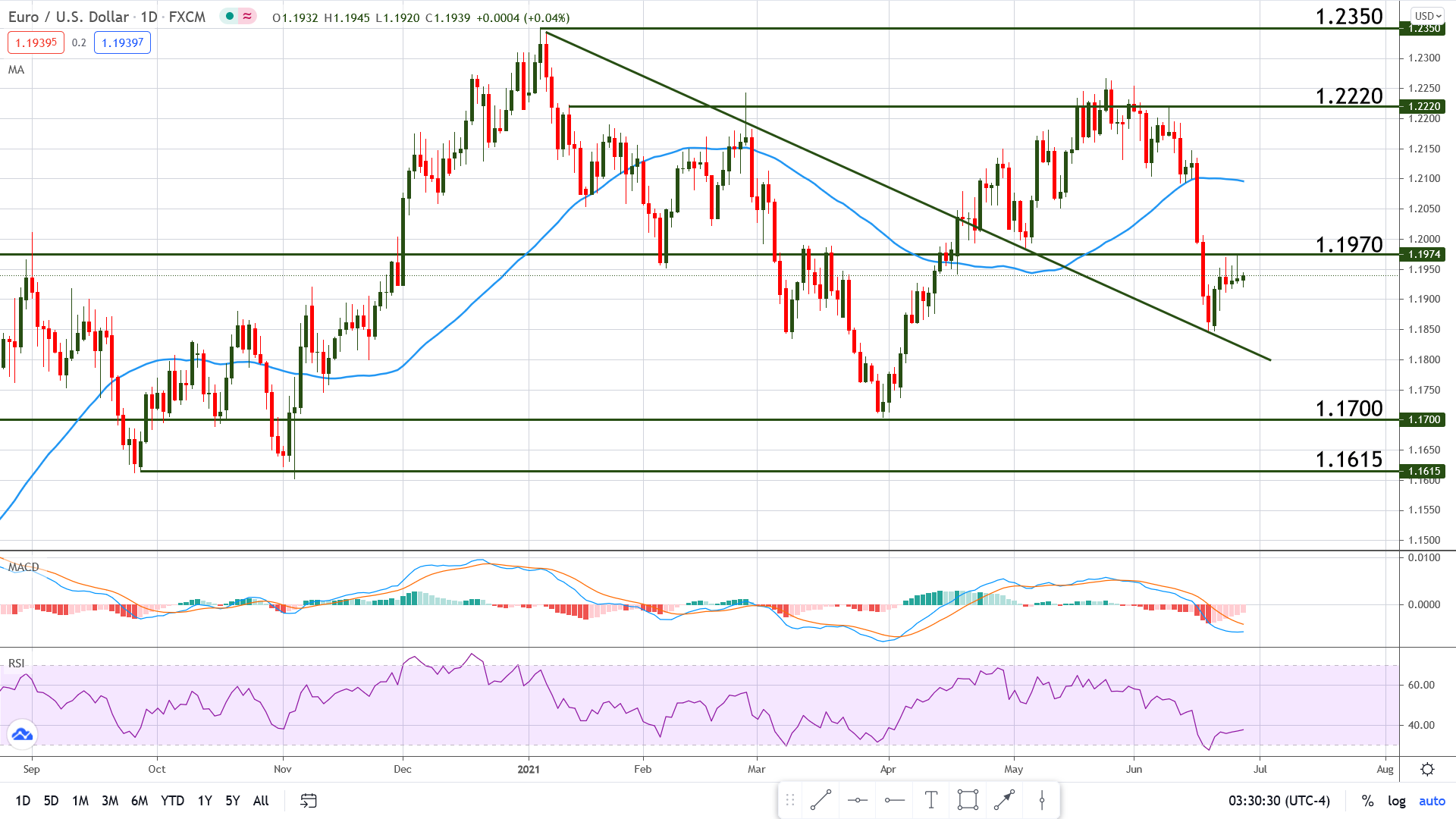Image resolution: width=1456 pixels, height=819 pixels.
Task: Select the 1.1970 chart annotation text
Action: click(1349, 244)
